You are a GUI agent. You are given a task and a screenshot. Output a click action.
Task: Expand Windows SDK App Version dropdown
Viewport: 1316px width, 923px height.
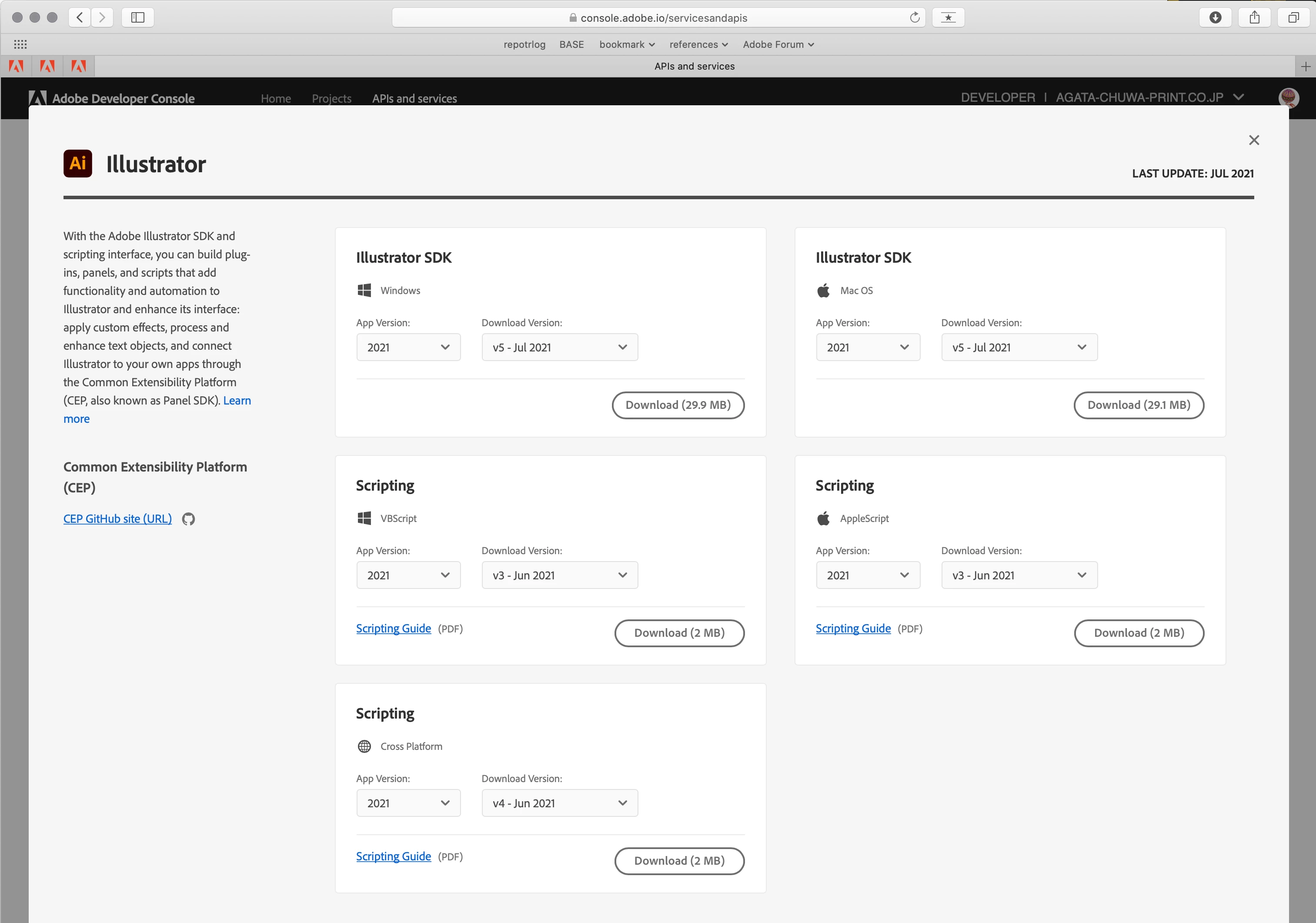tap(408, 348)
